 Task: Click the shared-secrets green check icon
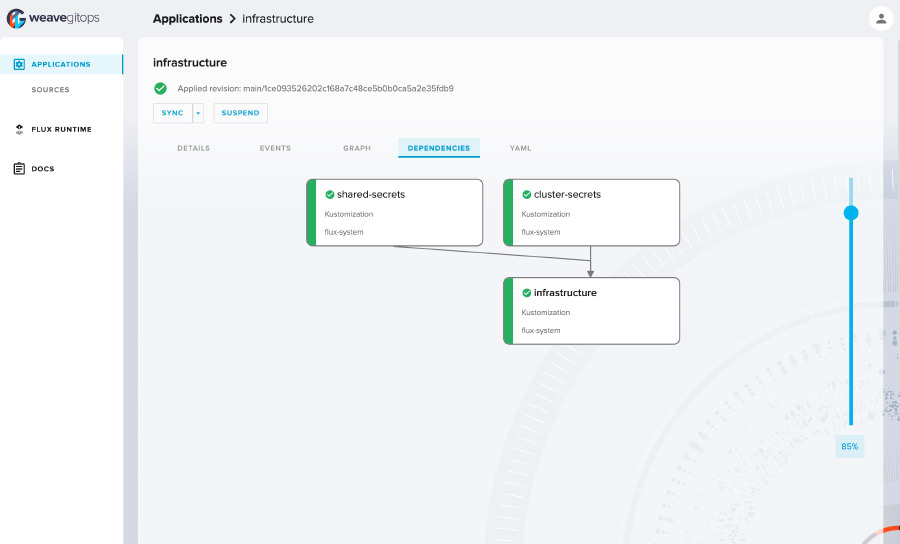pyautogui.click(x=329, y=194)
